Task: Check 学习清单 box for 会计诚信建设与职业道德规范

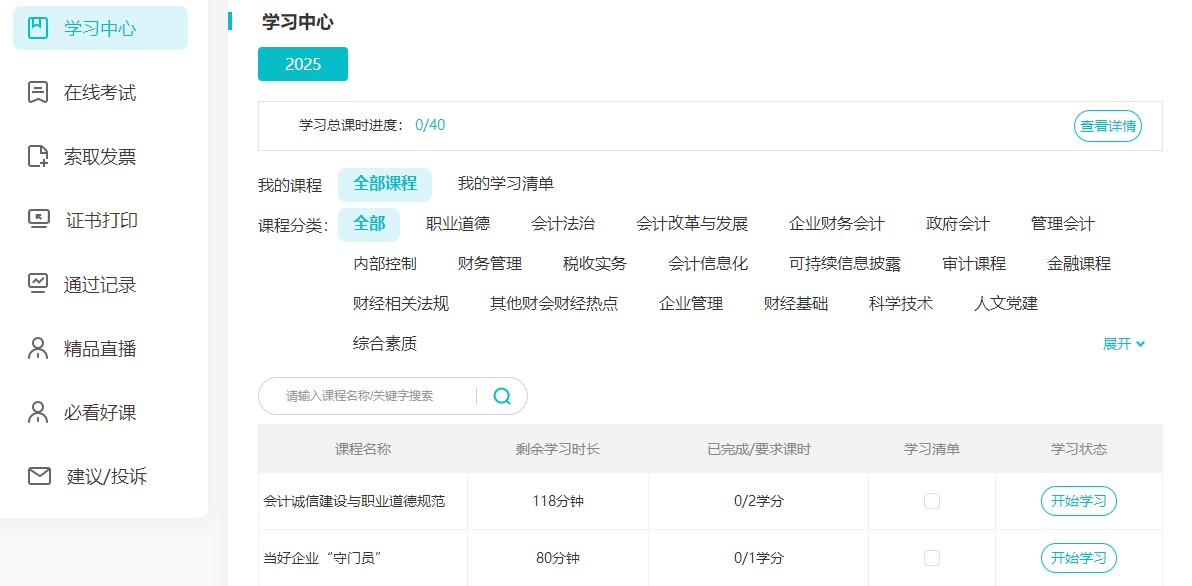Action: click(932, 501)
